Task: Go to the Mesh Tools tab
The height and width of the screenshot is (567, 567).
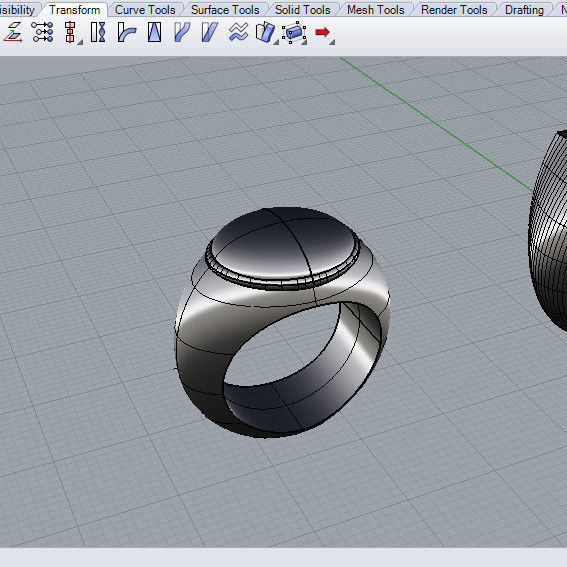Action: pos(376,10)
